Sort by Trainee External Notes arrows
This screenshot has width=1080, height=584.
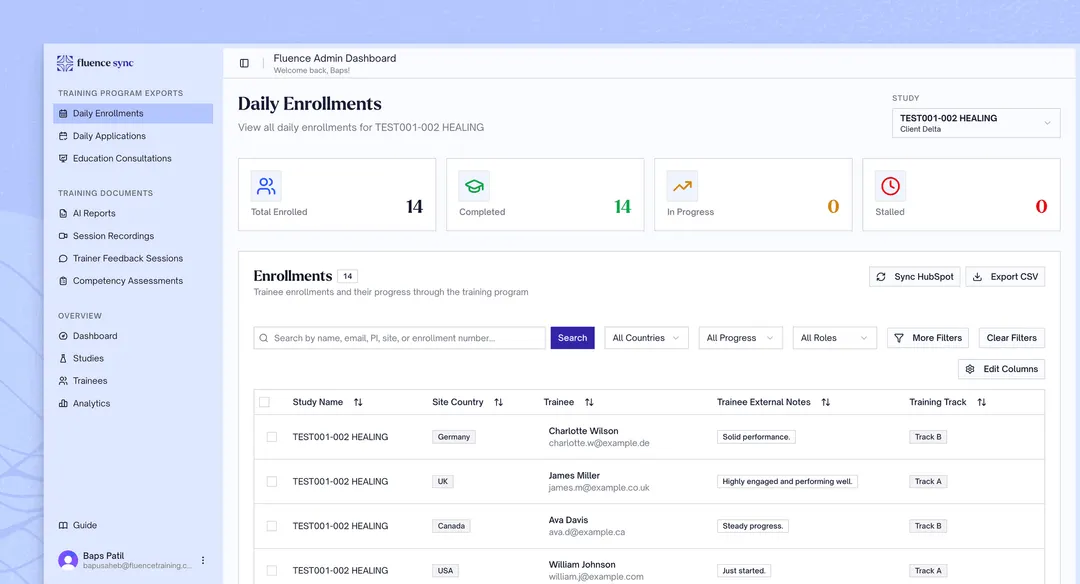pyautogui.click(x=825, y=402)
